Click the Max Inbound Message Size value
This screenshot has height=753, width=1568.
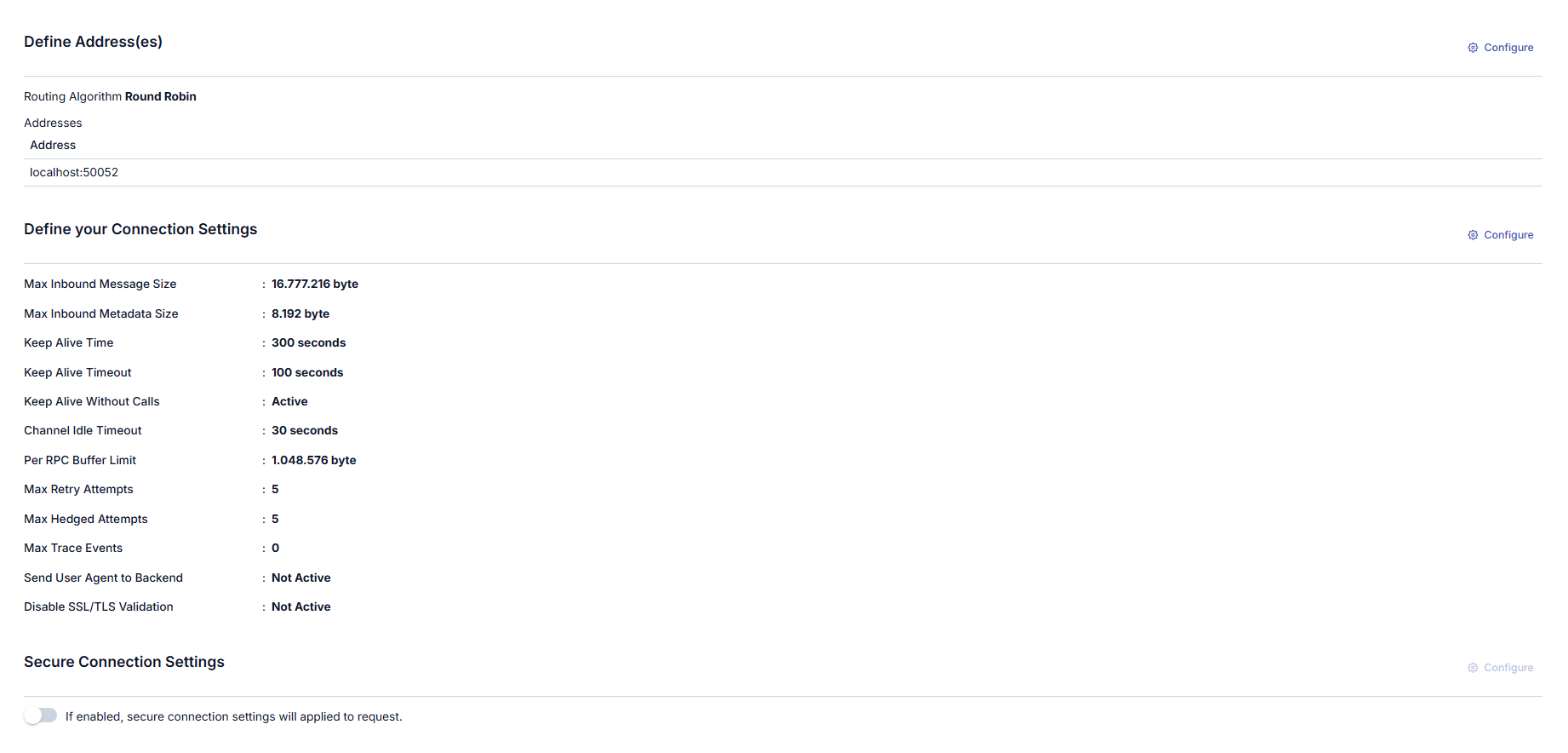[314, 285]
